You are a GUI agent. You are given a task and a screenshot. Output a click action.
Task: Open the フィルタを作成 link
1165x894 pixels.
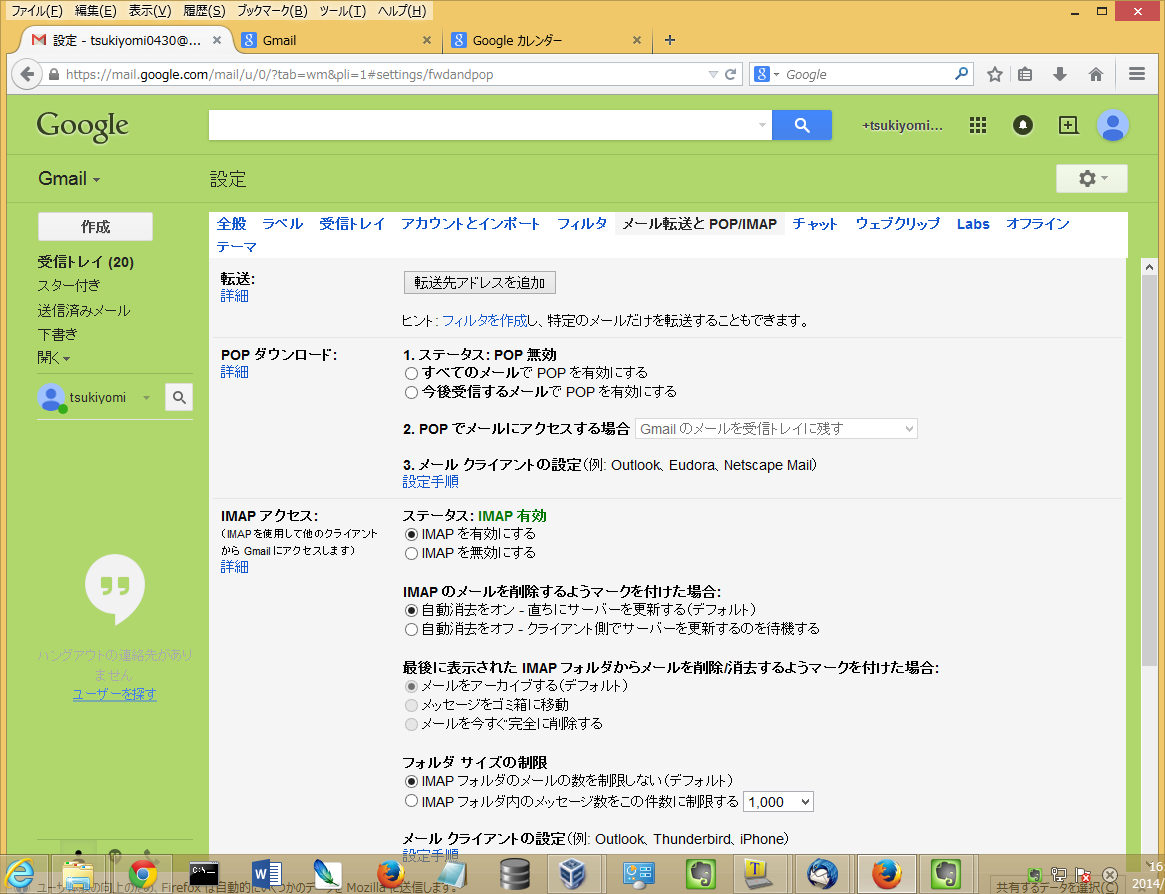[x=484, y=321]
